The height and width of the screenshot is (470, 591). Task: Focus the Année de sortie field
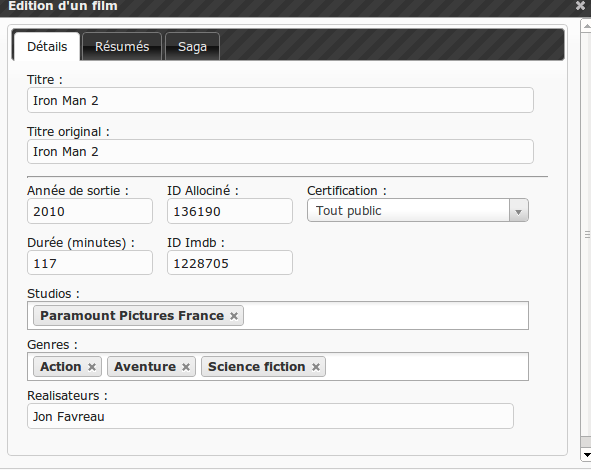[x=90, y=211]
